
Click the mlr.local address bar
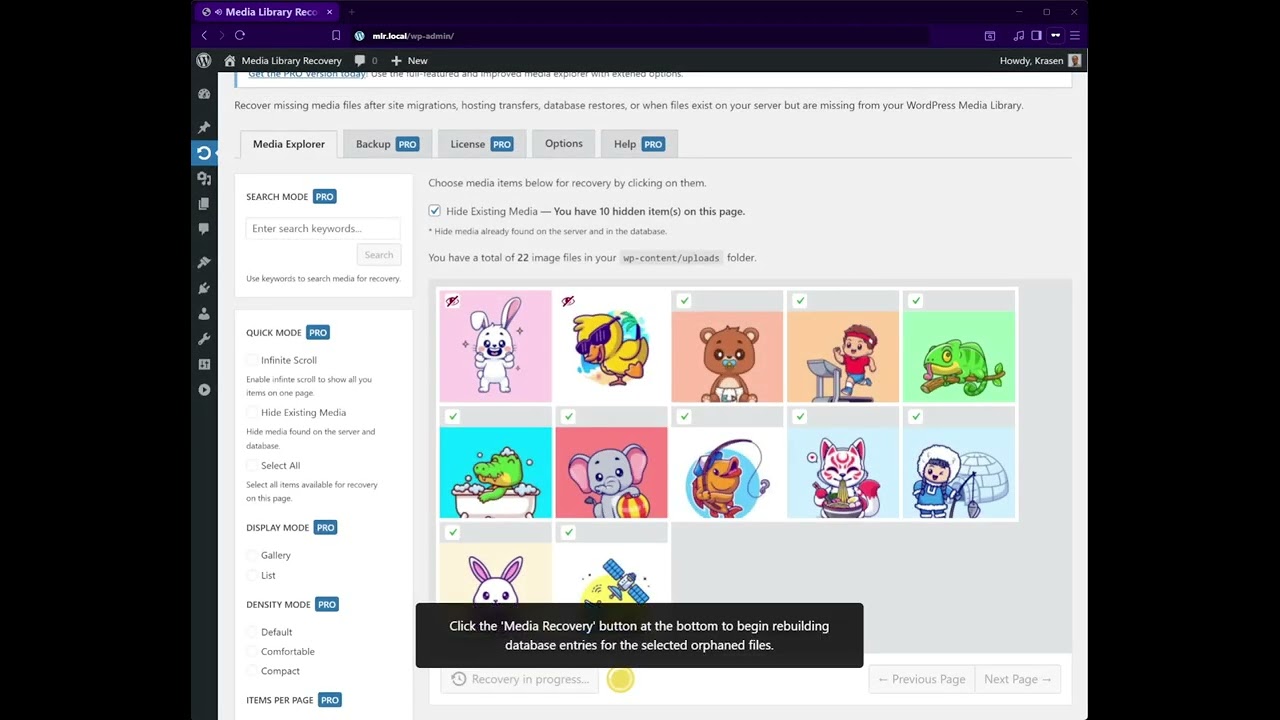640,35
